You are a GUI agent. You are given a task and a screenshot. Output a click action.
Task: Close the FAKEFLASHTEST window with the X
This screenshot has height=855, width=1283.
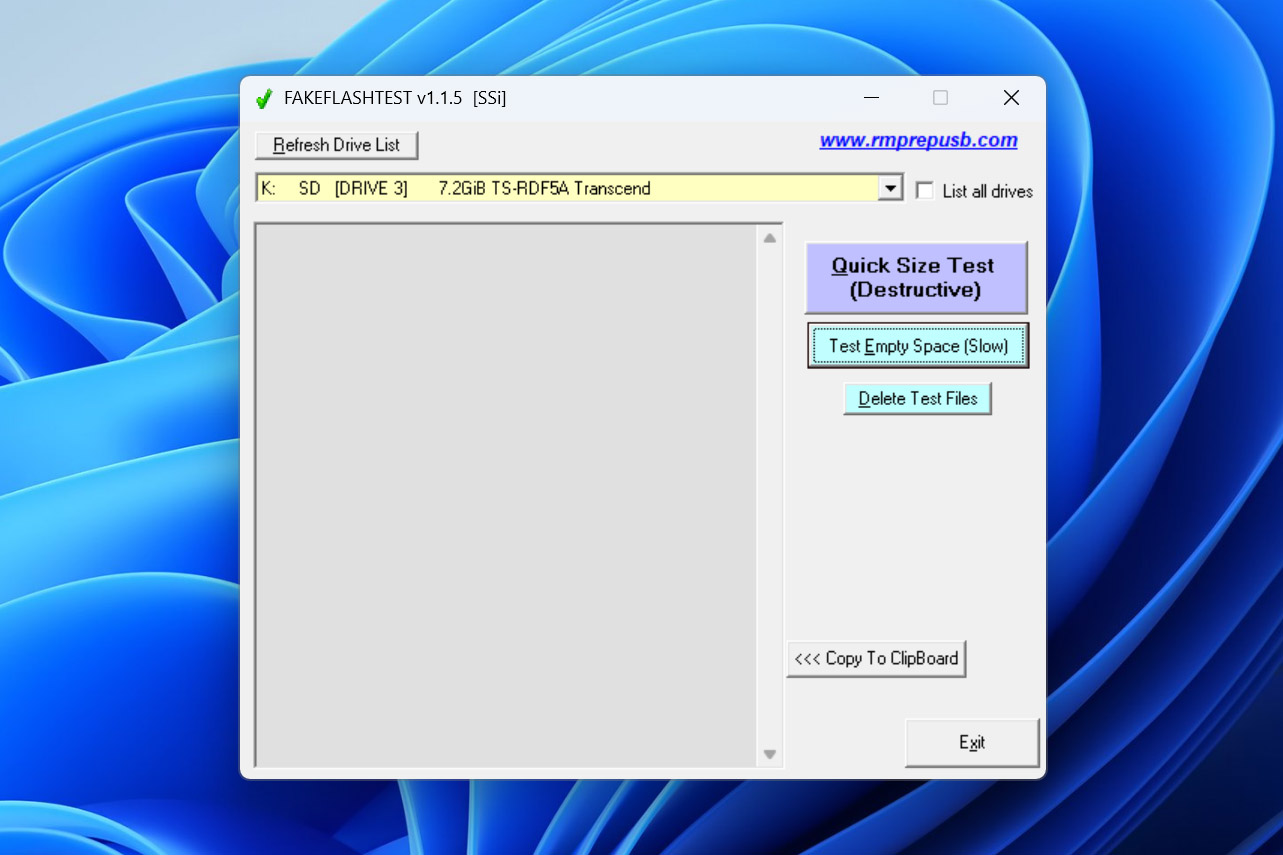tap(1011, 98)
